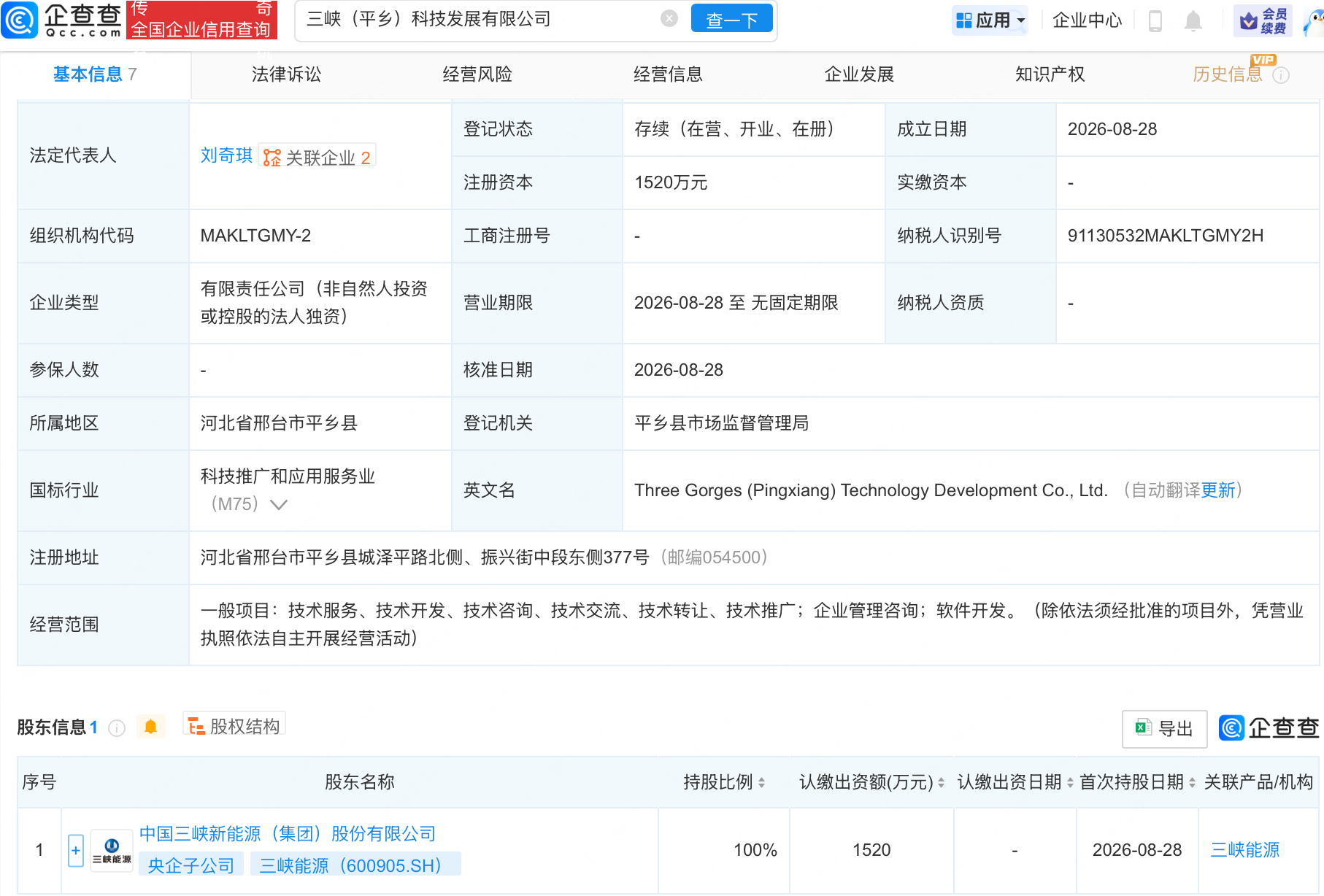
Task: Click taxpayer ID 91130532MAKLTGMY2H
Action: click(1165, 236)
